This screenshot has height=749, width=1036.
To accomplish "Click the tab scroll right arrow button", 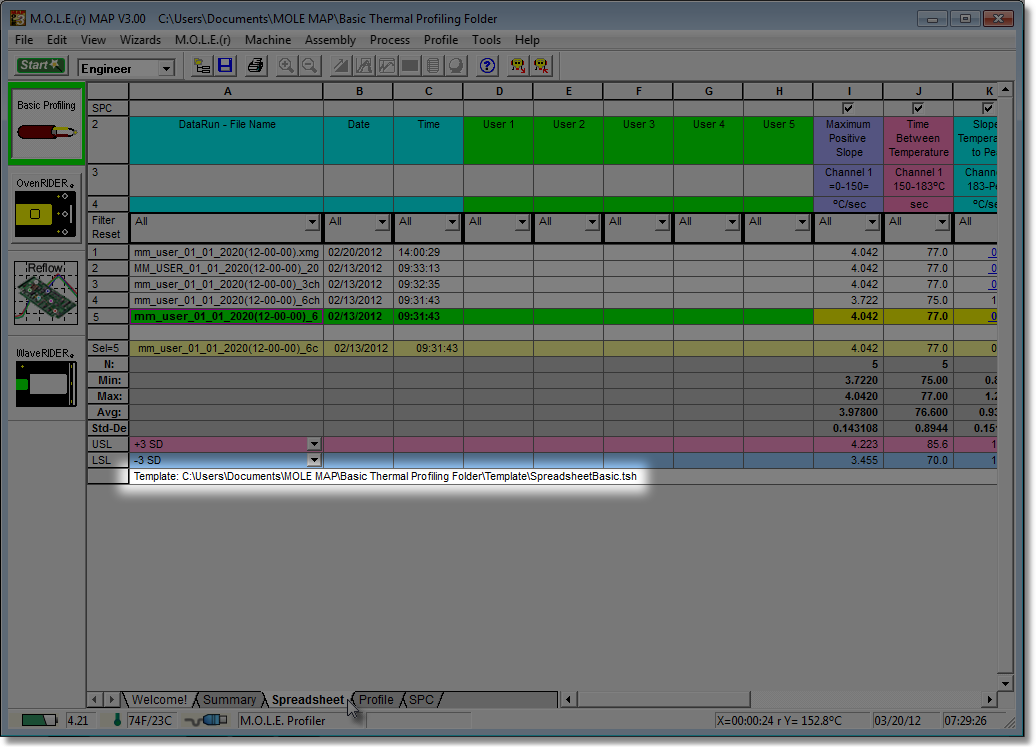I will (112, 699).
